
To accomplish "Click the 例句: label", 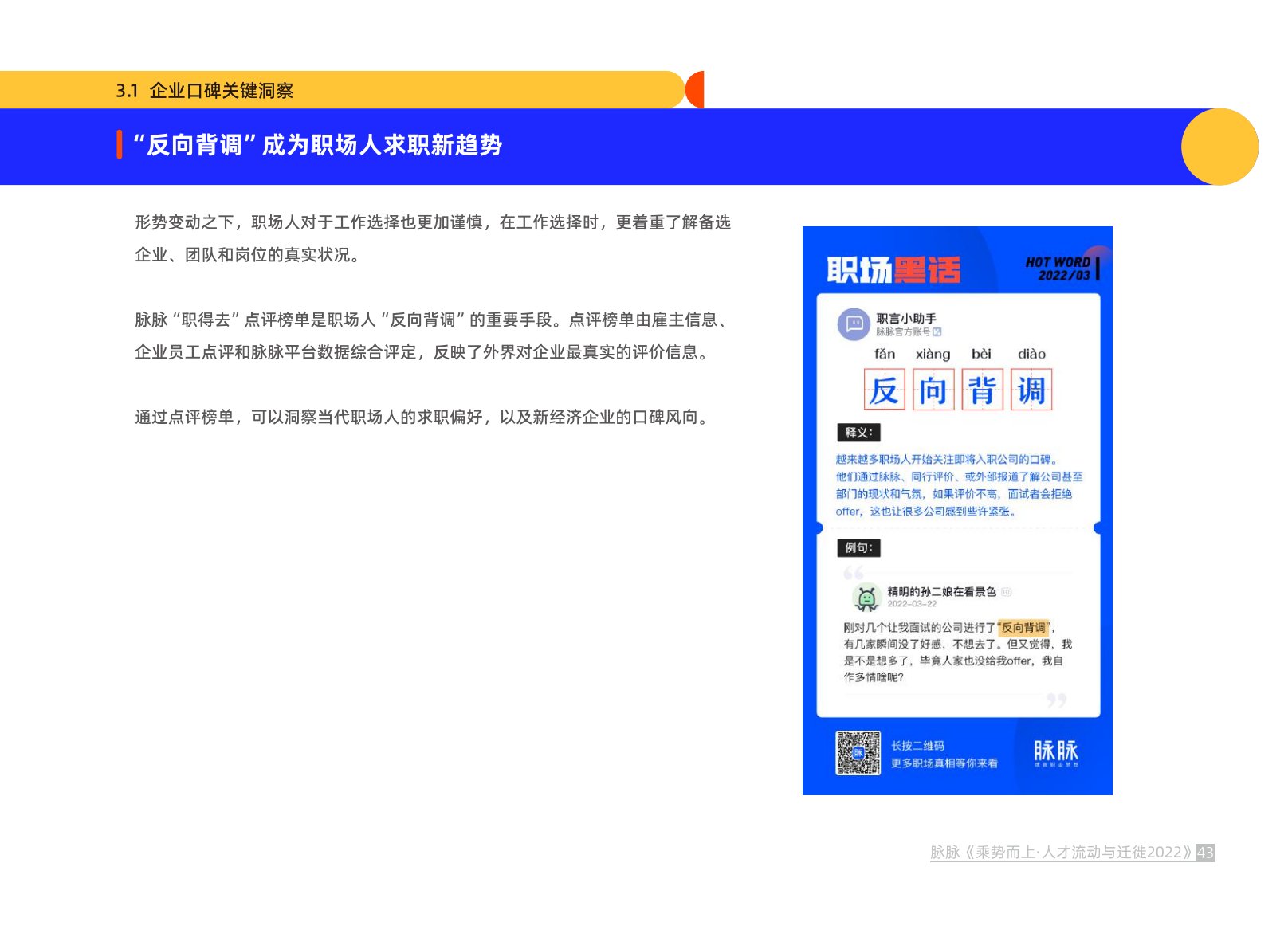I will pyautogui.click(x=858, y=547).
